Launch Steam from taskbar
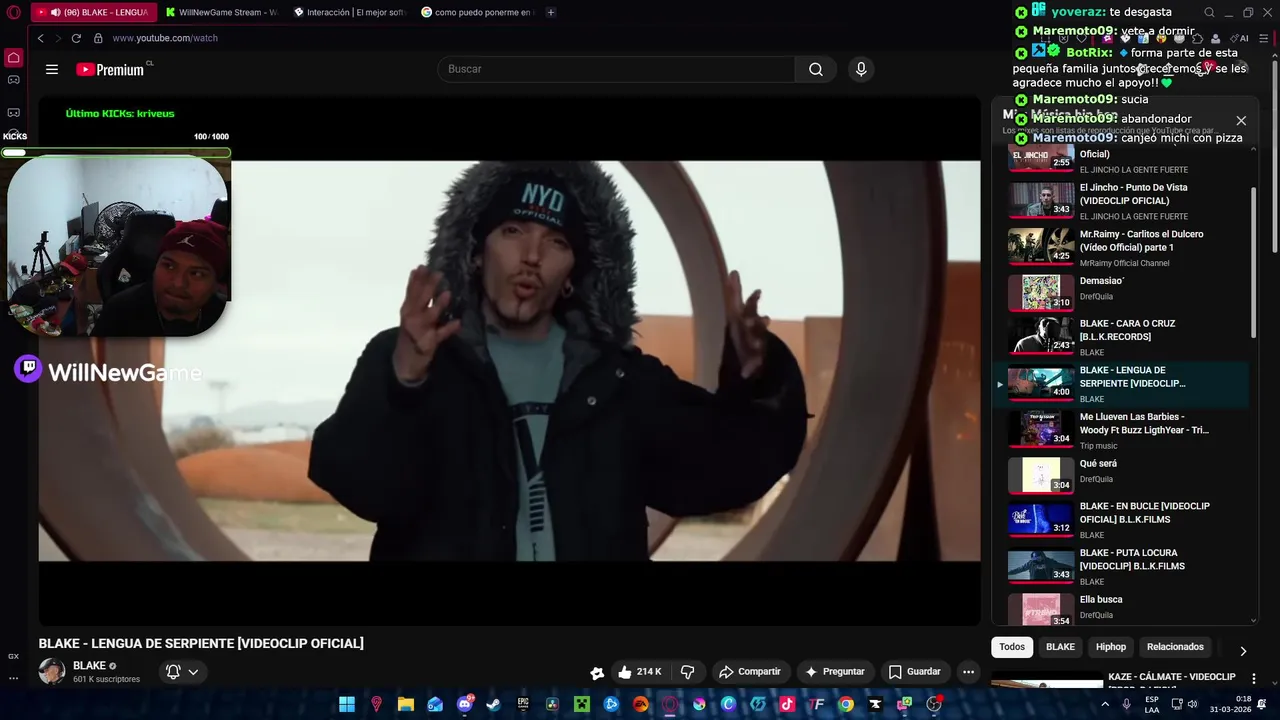Image resolution: width=1280 pixels, height=720 pixels. (x=494, y=704)
